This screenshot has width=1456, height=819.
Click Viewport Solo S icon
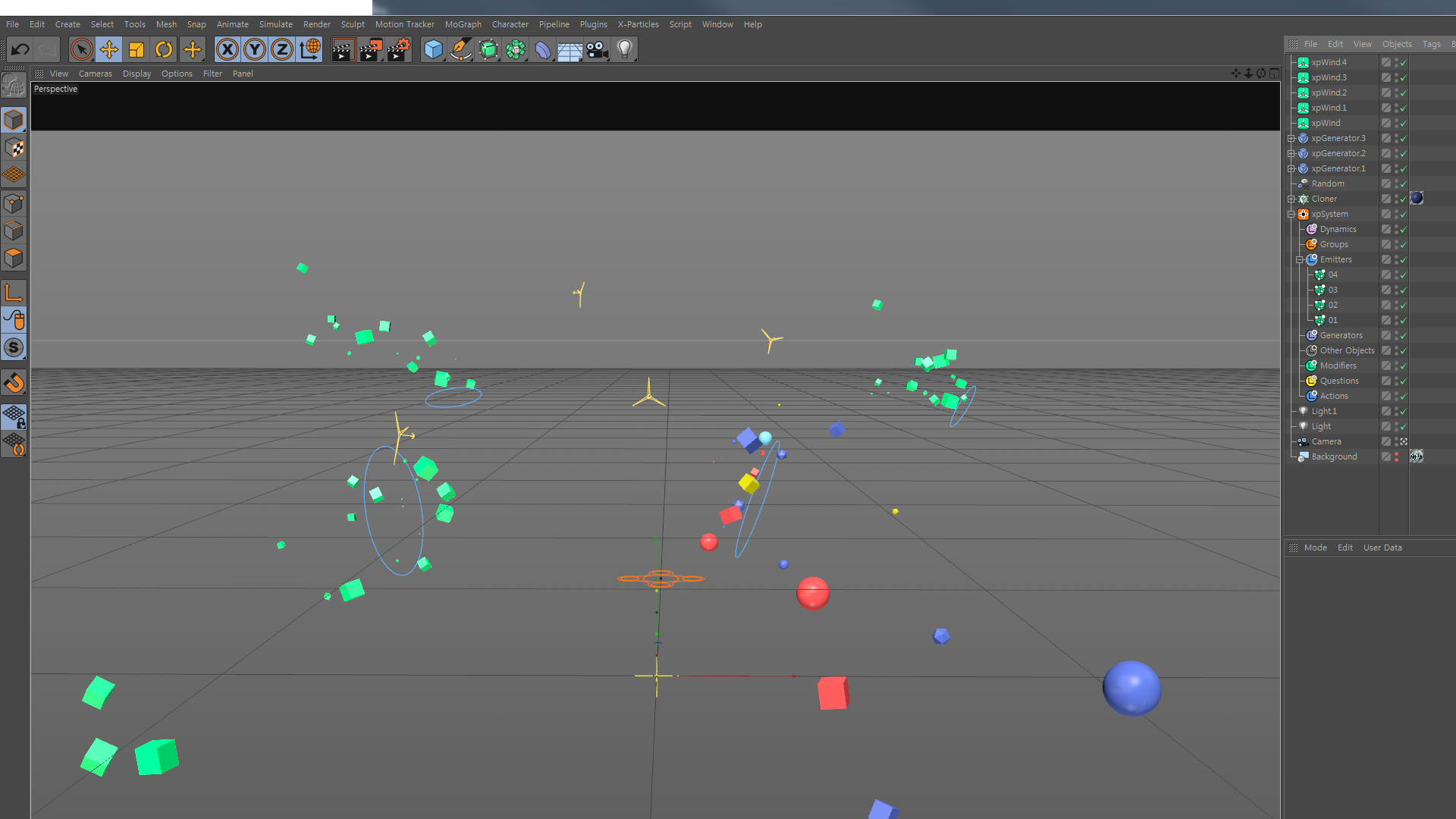click(x=14, y=347)
